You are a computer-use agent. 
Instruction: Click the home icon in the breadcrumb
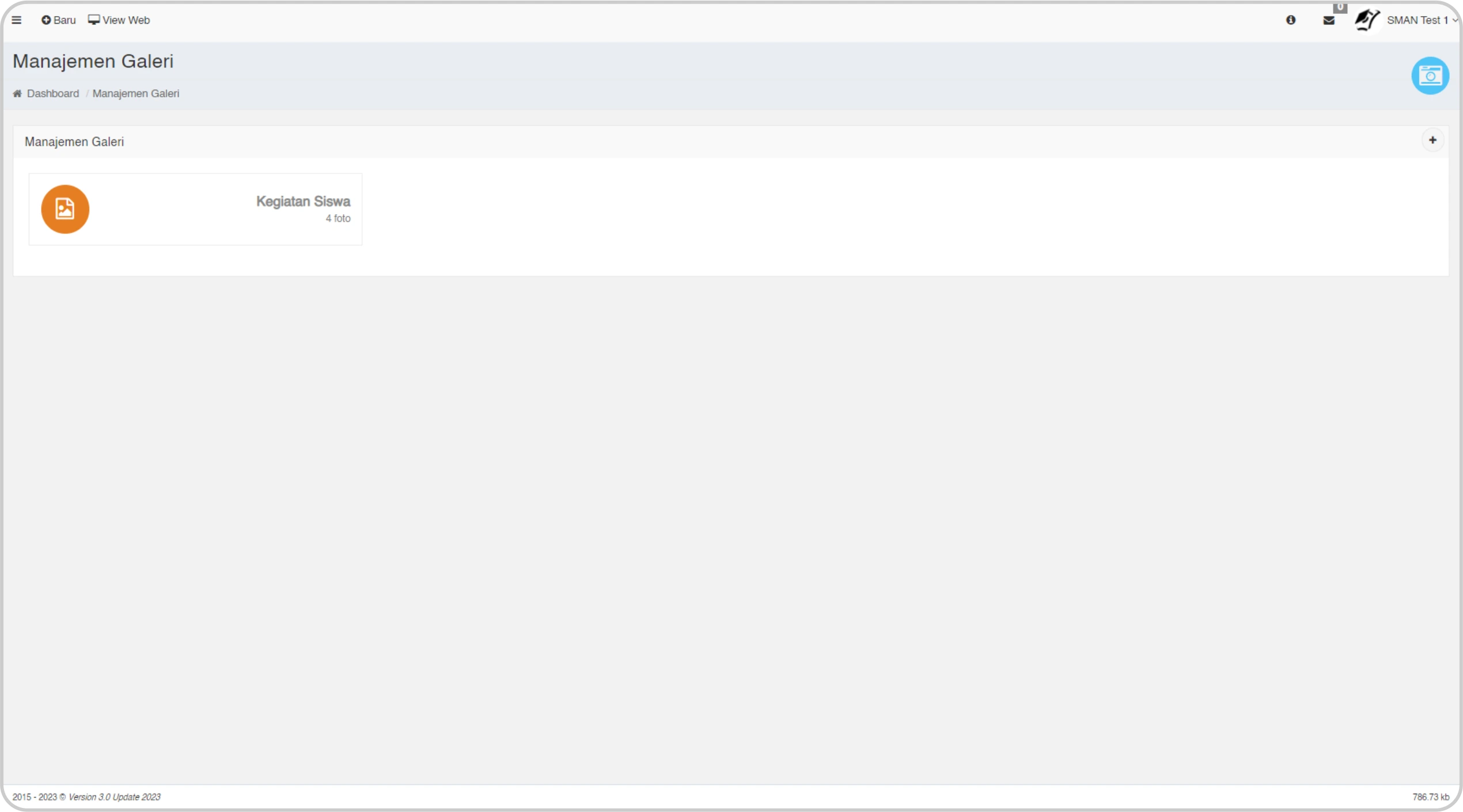click(x=17, y=94)
